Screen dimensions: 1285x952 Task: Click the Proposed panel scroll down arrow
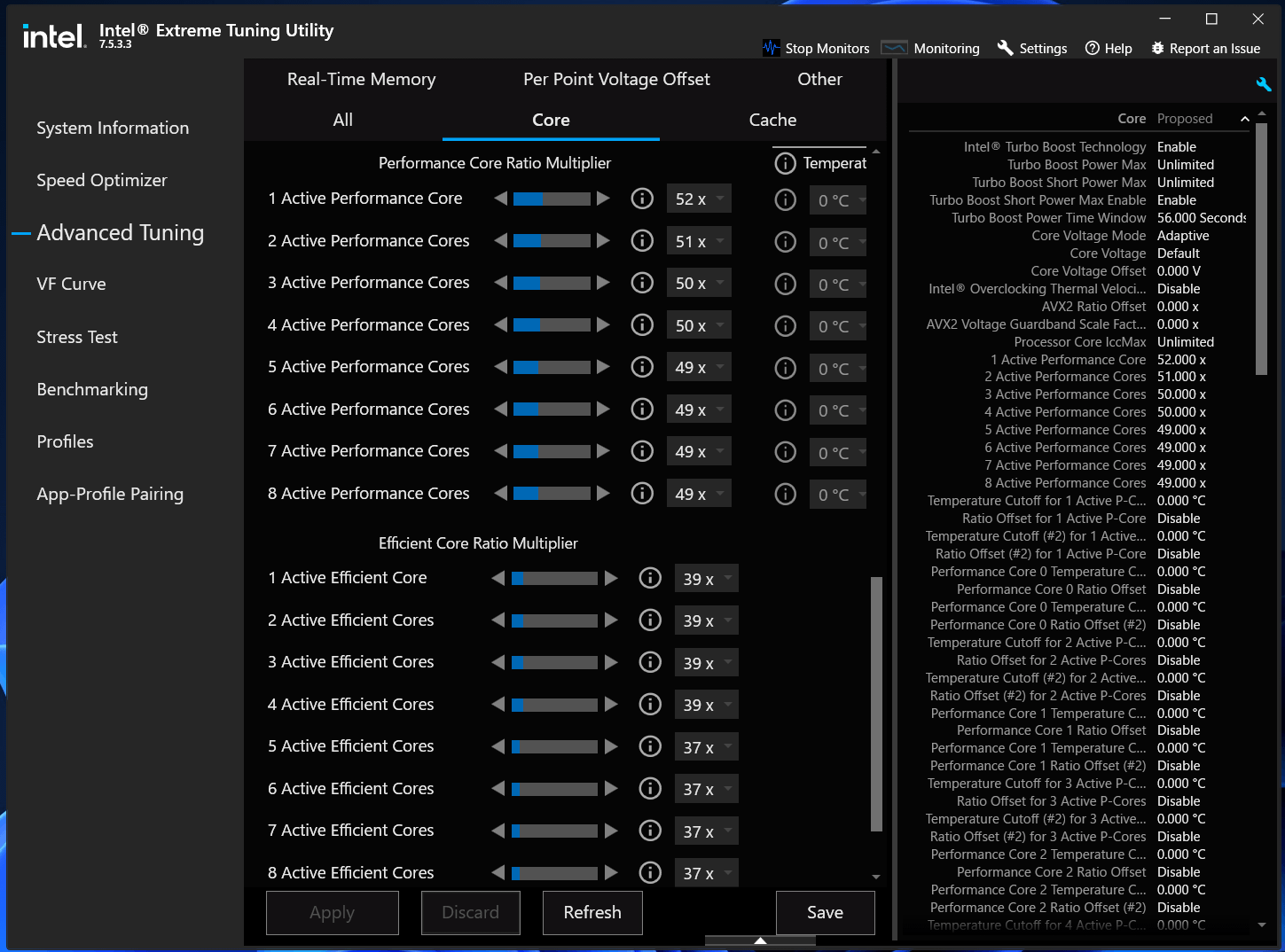coord(1262,925)
